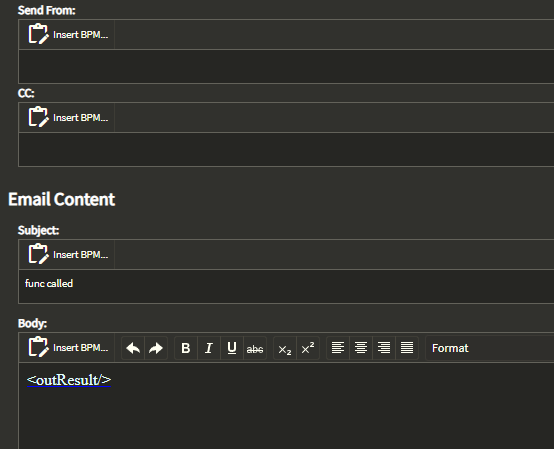Click Insert BPM button under Subject
The height and width of the screenshot is (449, 554).
tap(68, 254)
